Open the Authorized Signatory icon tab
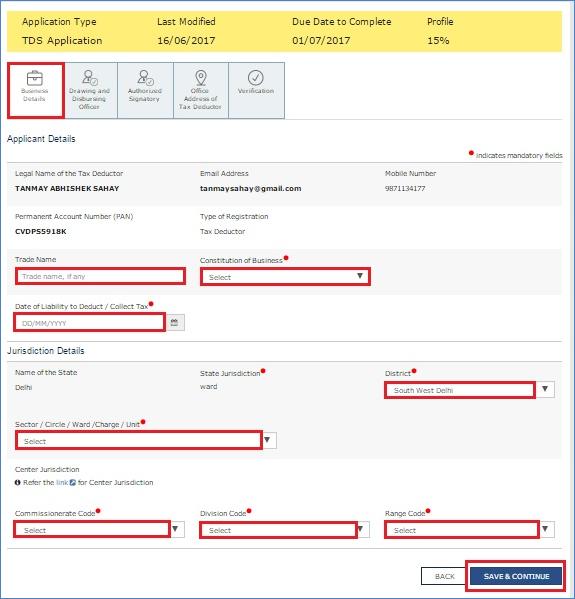The height and width of the screenshot is (599, 575). tap(145, 91)
